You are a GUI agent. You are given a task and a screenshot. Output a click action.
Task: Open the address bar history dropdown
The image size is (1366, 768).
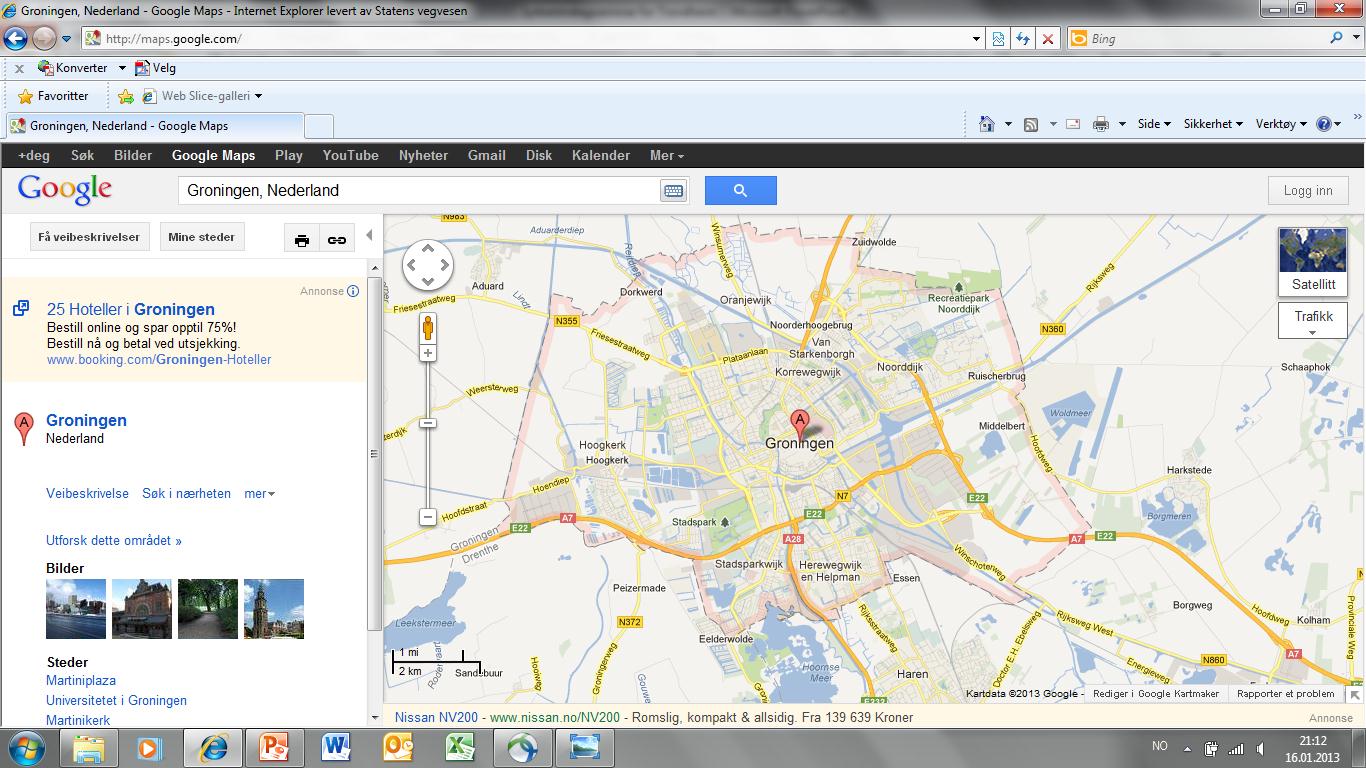point(977,39)
